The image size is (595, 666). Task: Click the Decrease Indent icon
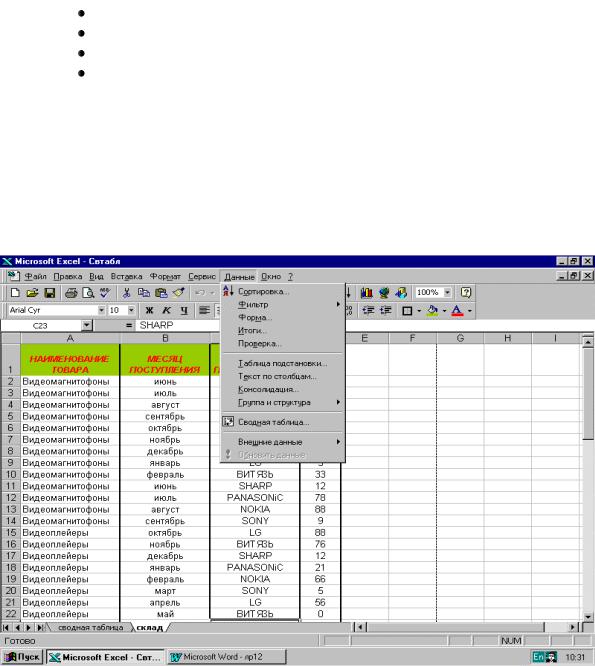coord(368,310)
